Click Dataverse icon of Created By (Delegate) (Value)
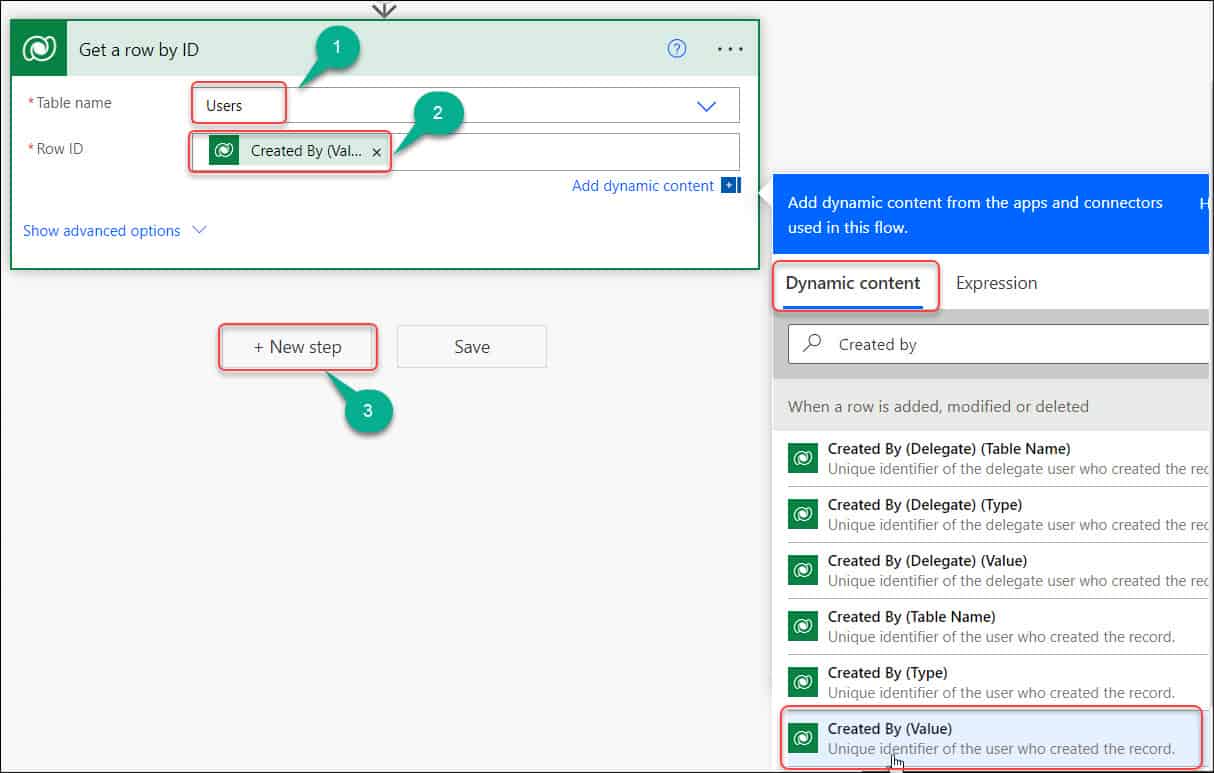 (803, 570)
